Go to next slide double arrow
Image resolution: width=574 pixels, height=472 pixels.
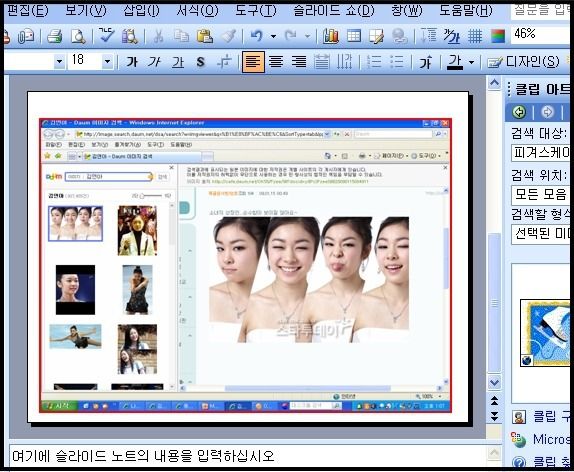(494, 416)
